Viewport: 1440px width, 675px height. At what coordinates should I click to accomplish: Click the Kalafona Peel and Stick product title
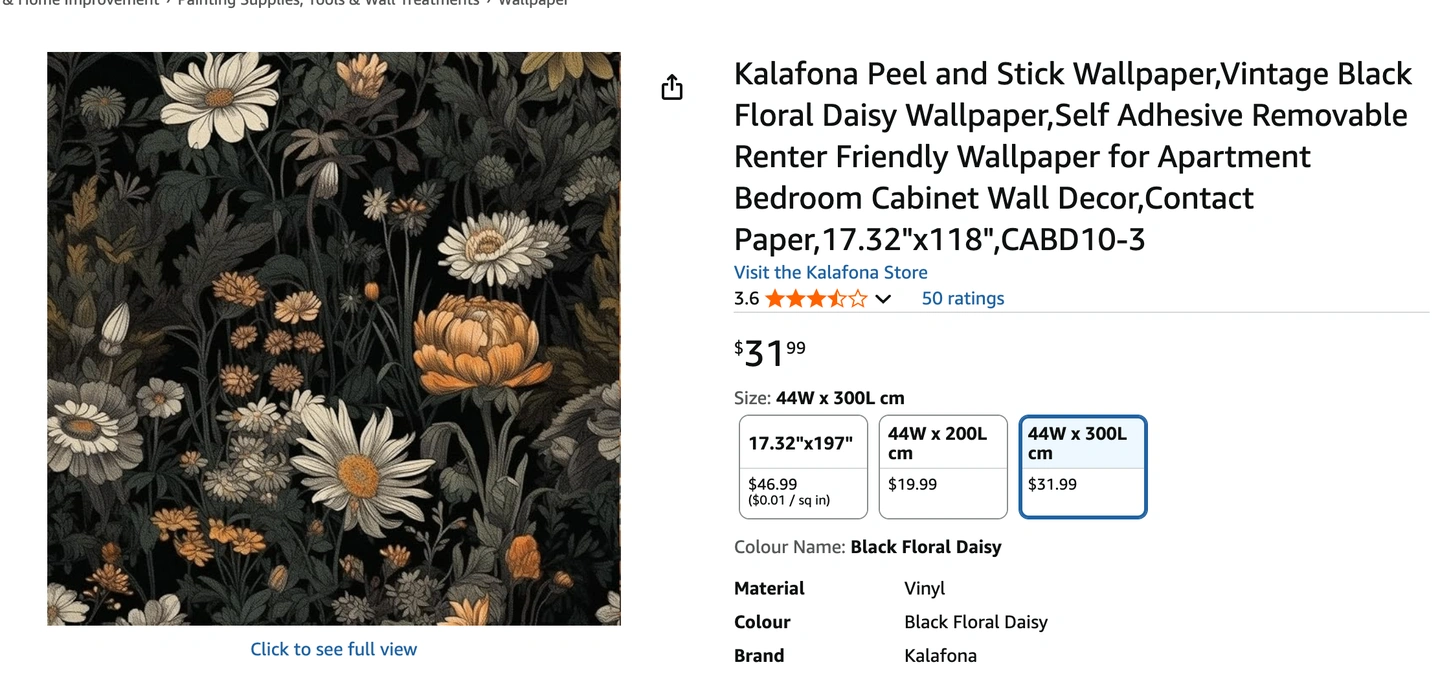click(x=1072, y=156)
